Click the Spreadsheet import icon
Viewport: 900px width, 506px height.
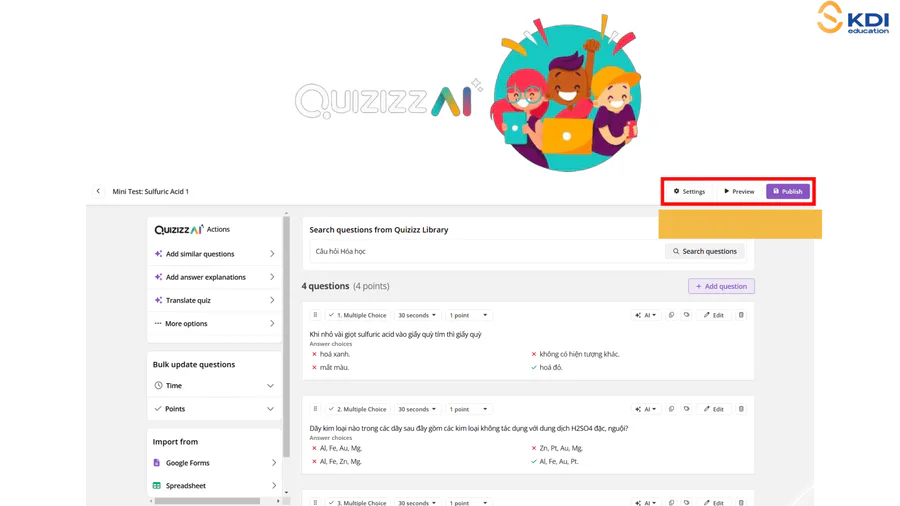pyautogui.click(x=157, y=486)
